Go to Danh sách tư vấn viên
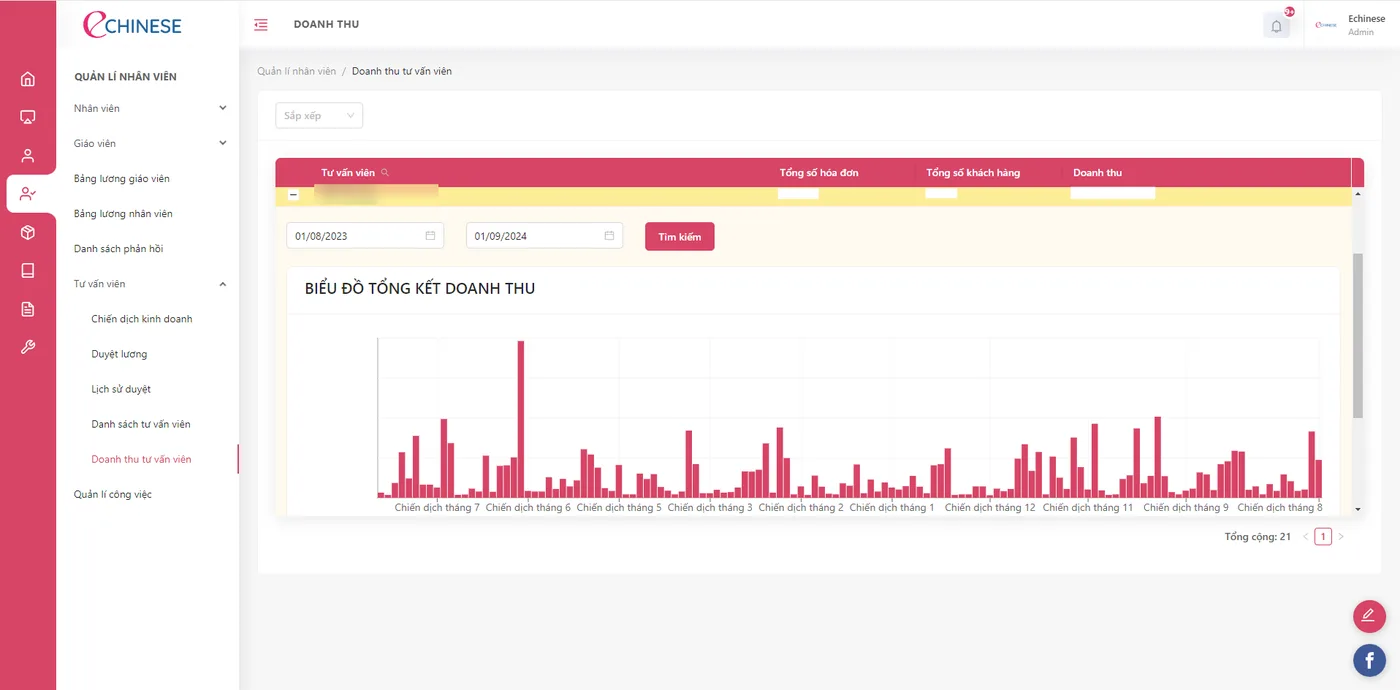 [141, 424]
